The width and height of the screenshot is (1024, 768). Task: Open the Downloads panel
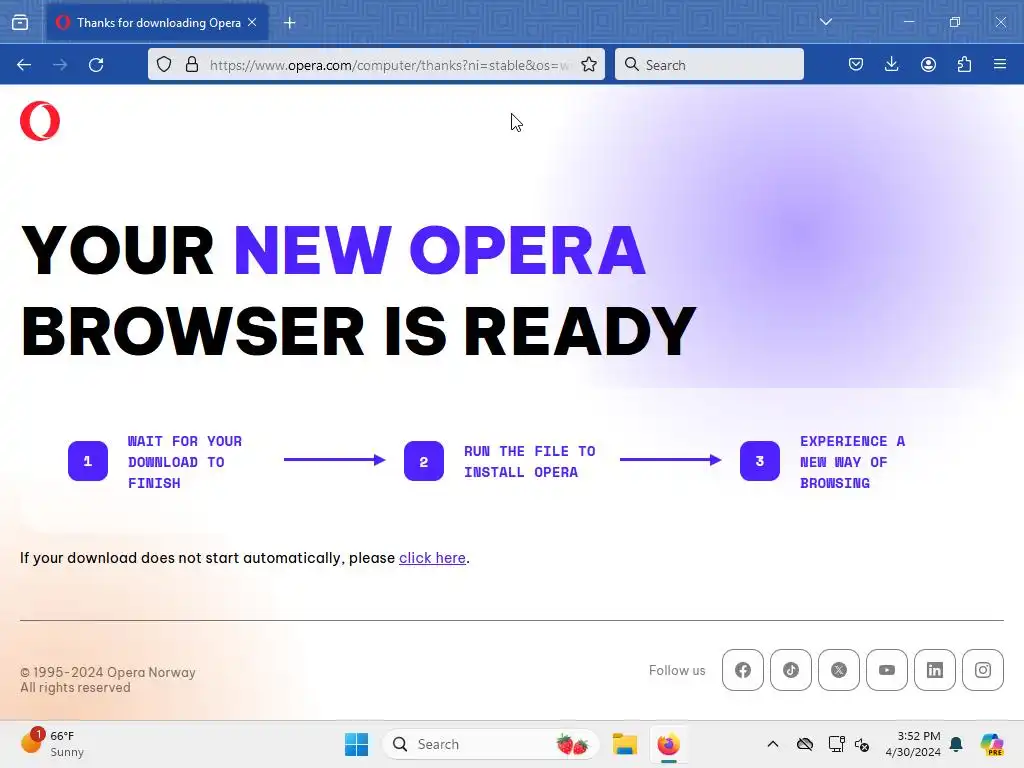[x=891, y=64]
